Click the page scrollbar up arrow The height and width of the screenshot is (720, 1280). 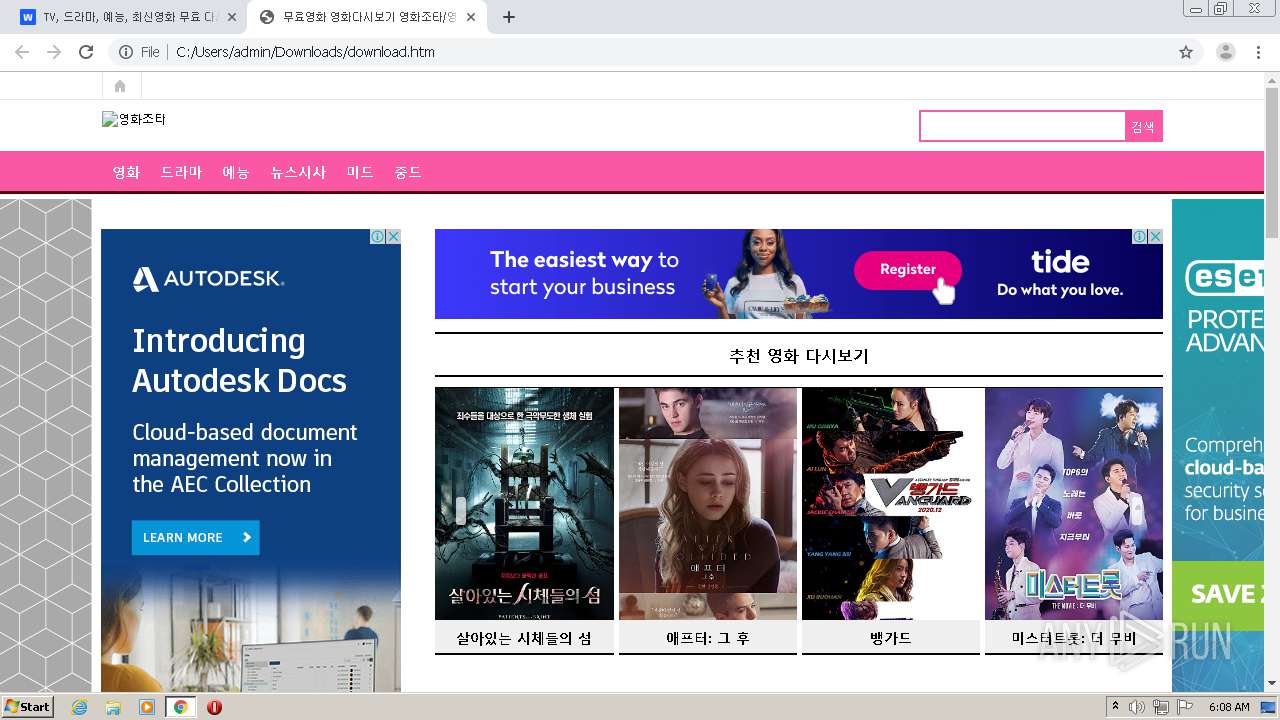[x=1272, y=79]
